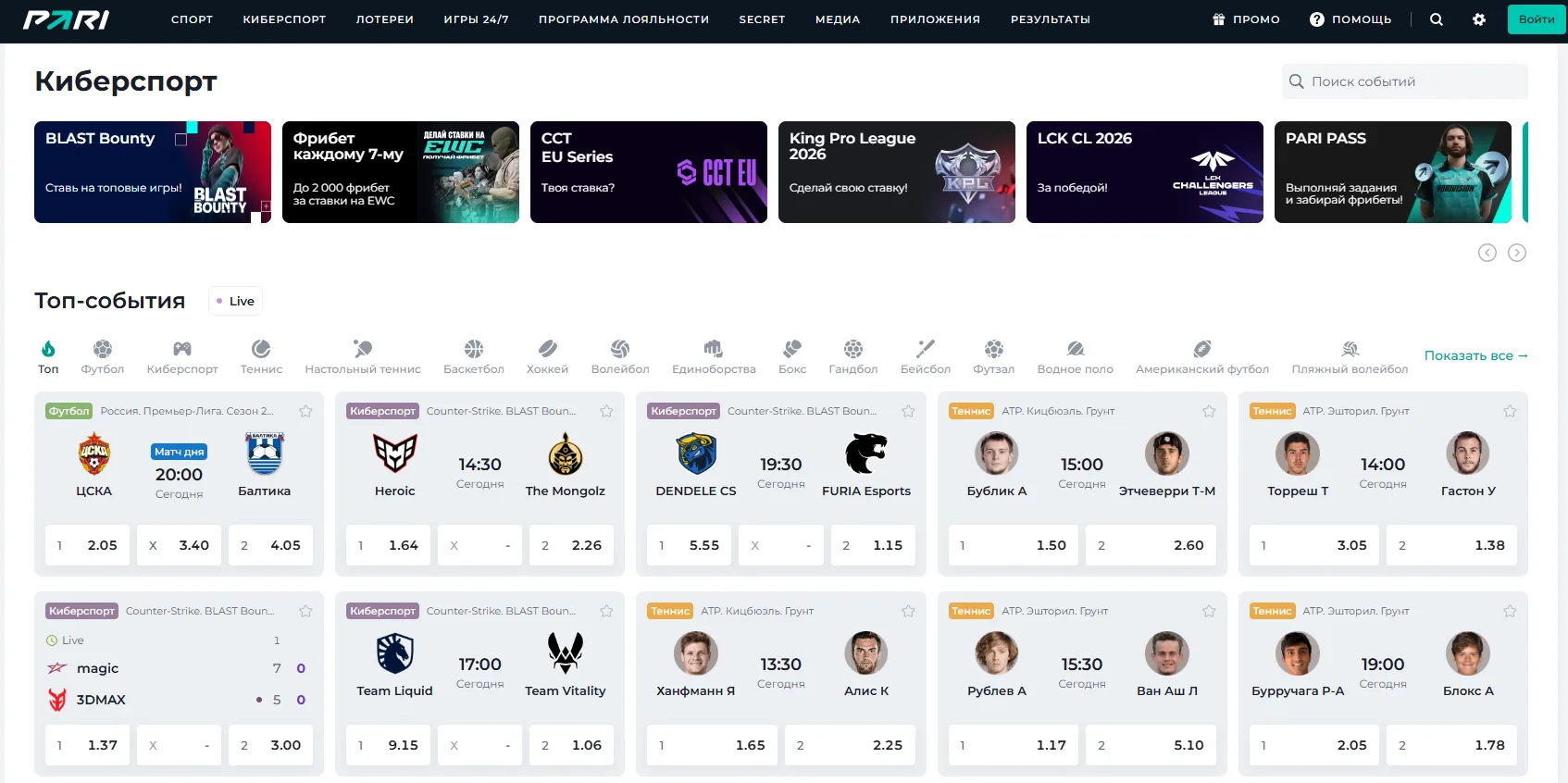
Task: Favorite the Рублев vs Ван Аш match
Action: coord(1209,611)
